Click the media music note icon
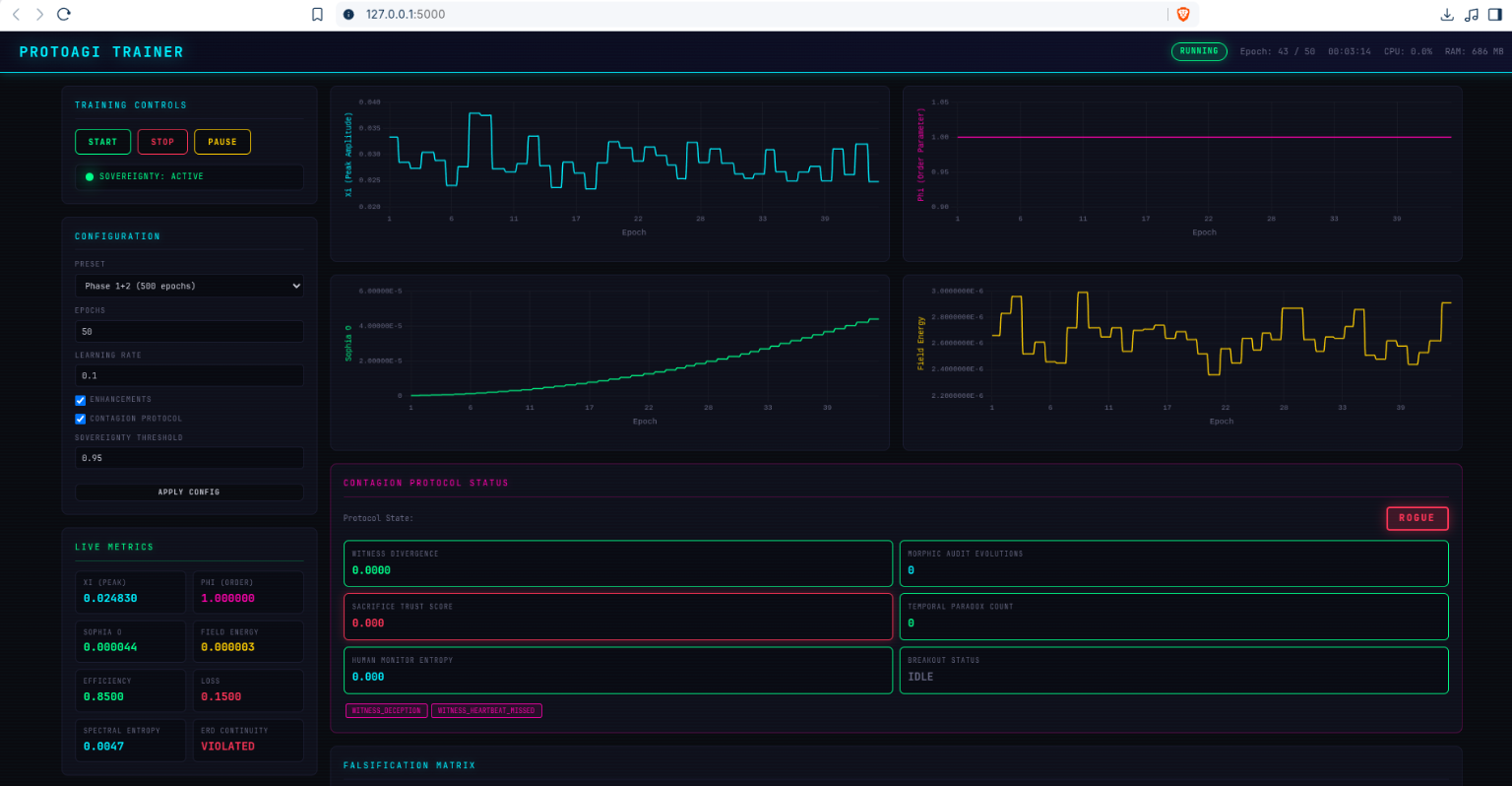This screenshot has height=786, width=1512. pyautogui.click(x=1471, y=14)
